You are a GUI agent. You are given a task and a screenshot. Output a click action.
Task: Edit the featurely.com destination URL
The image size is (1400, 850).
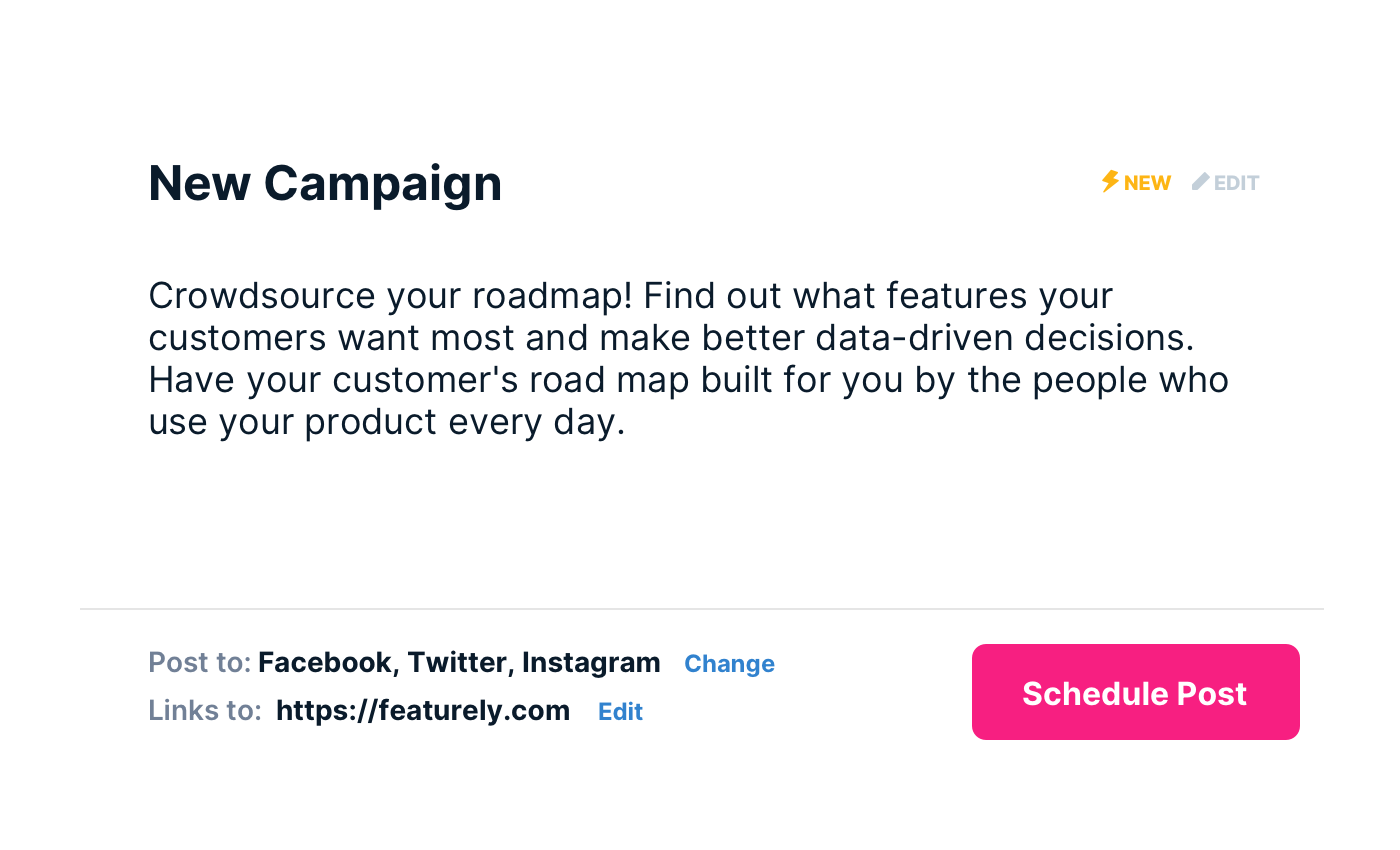(x=620, y=711)
